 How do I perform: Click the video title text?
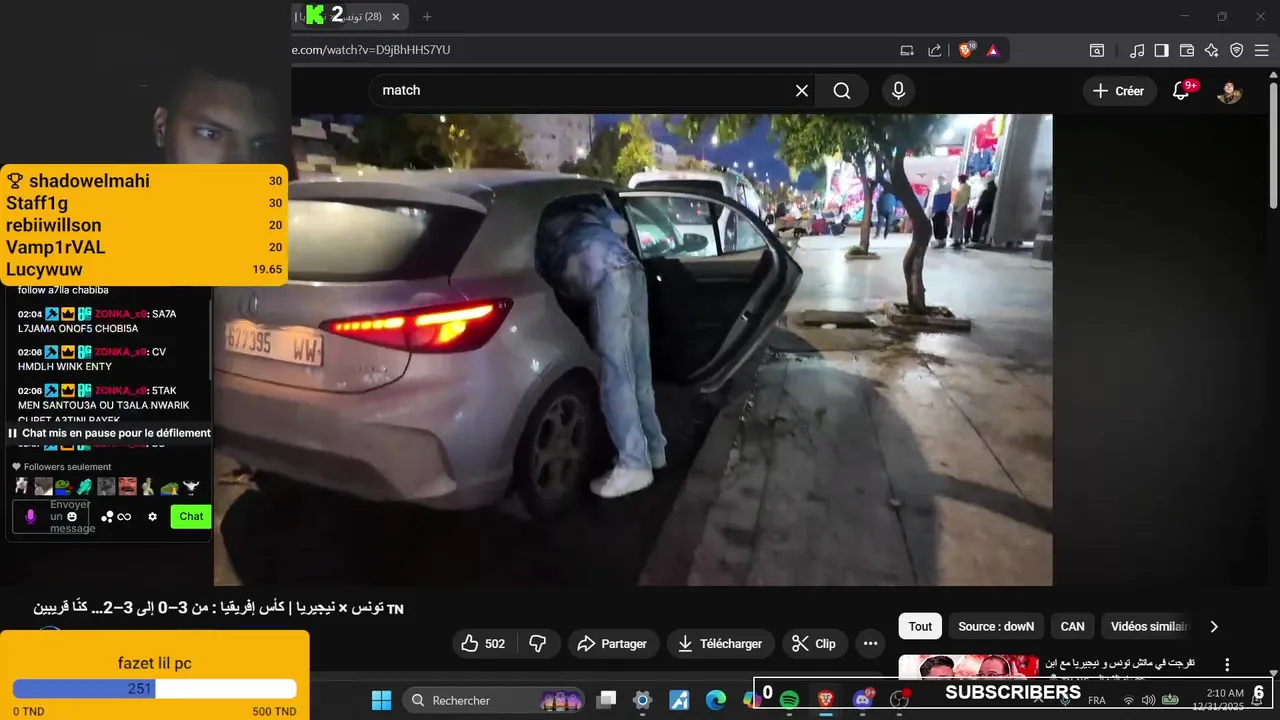tap(219, 609)
